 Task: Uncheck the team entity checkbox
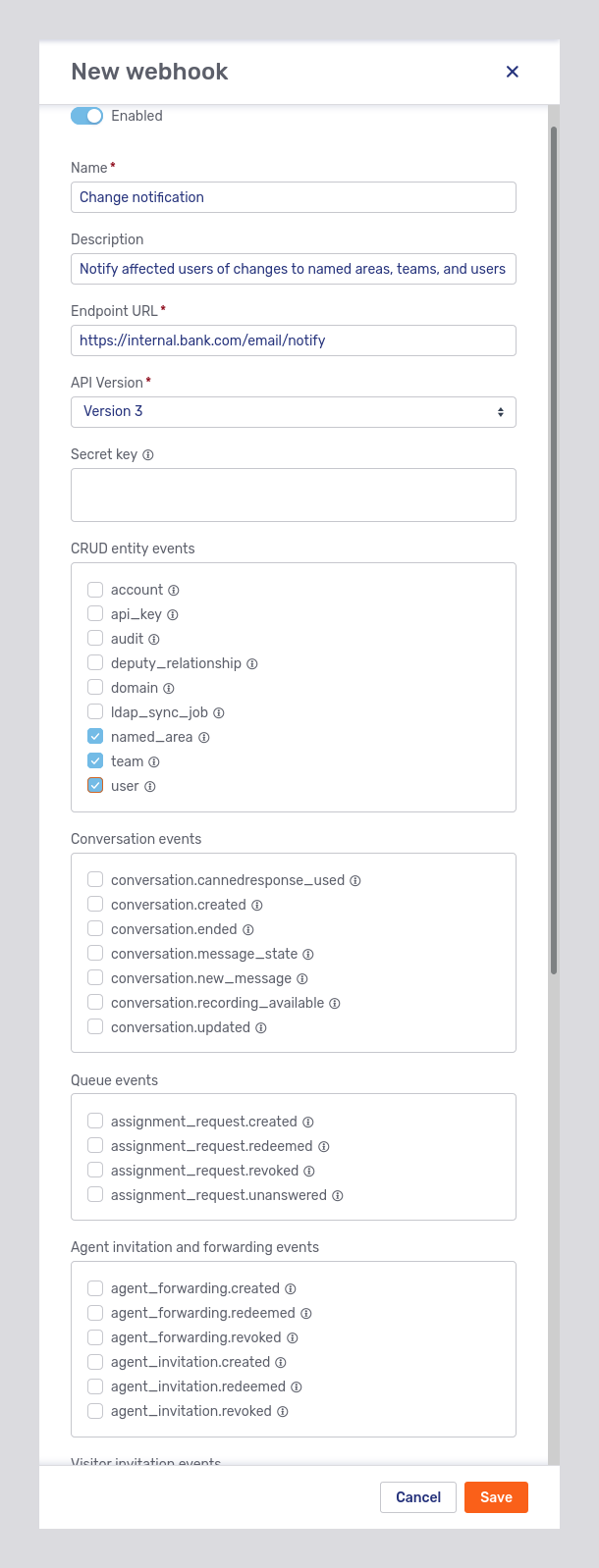click(95, 760)
